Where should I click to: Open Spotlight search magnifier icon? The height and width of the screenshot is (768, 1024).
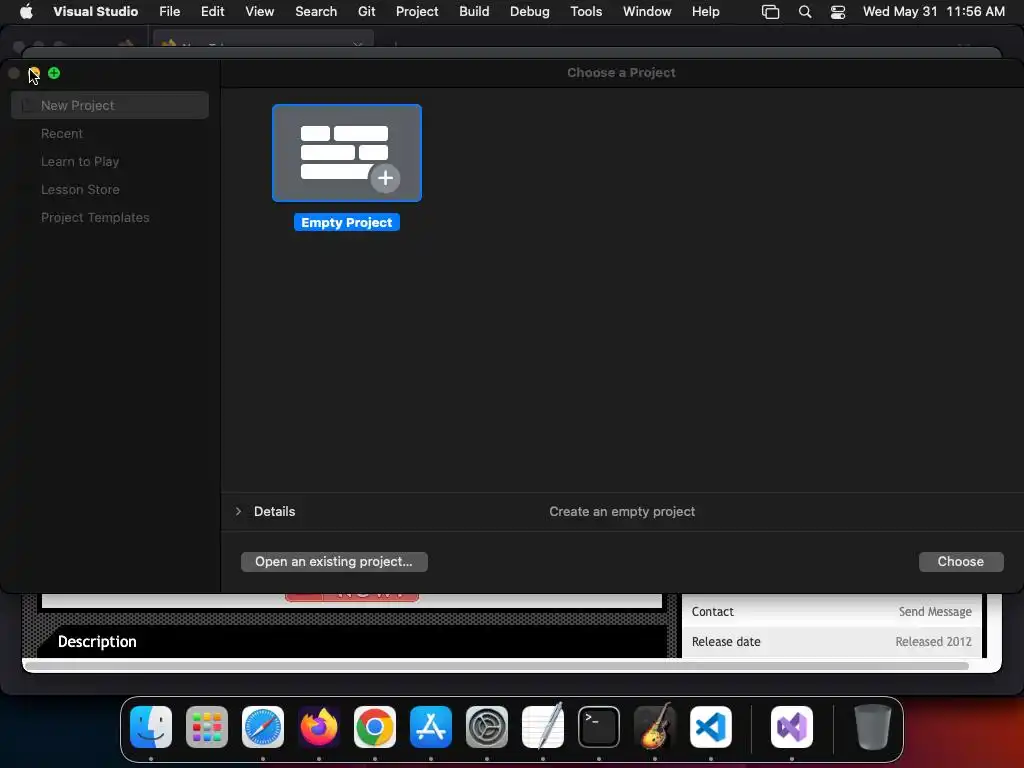[805, 12]
